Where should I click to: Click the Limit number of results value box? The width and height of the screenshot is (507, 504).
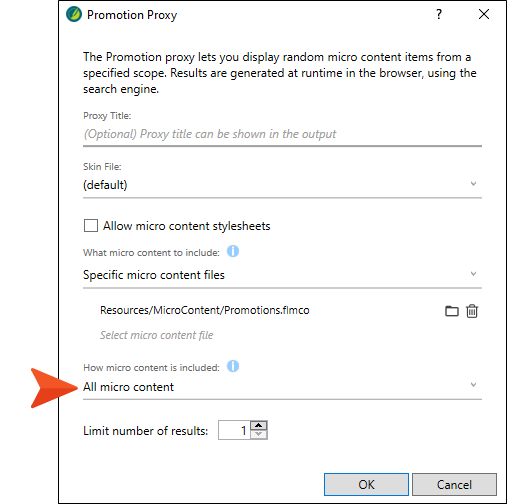click(x=234, y=430)
